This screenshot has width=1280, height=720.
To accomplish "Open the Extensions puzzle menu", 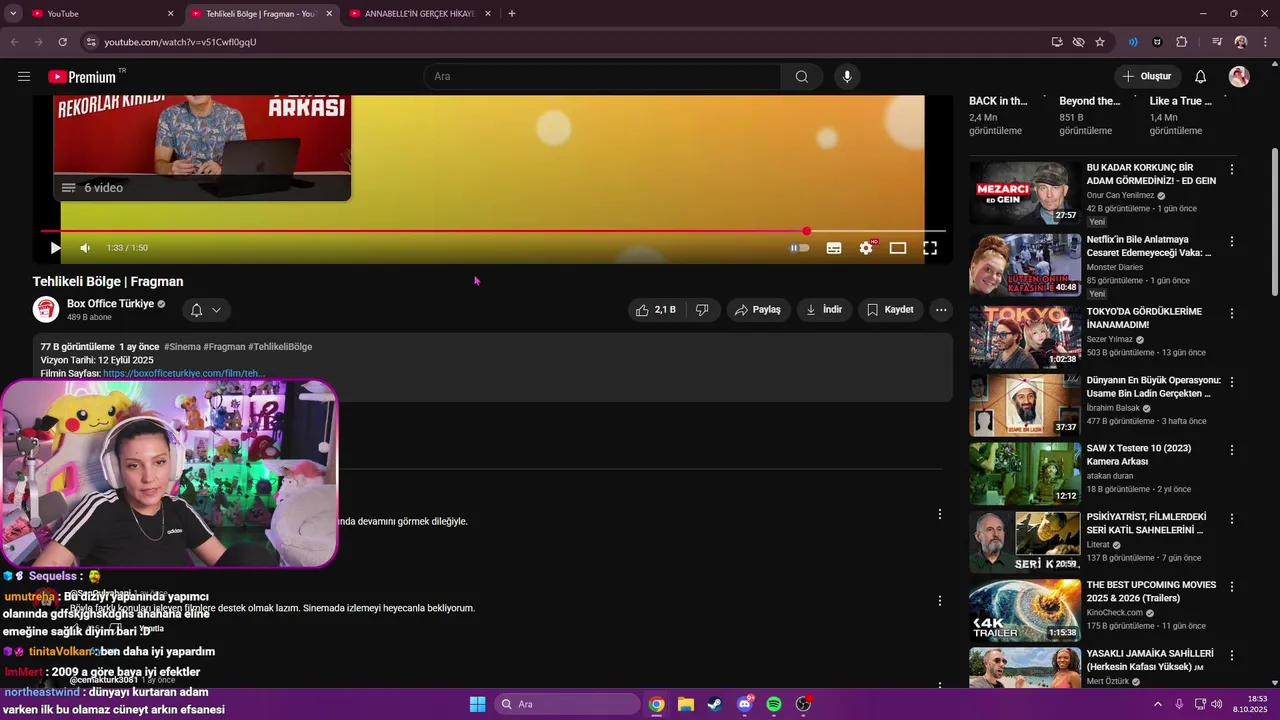I will [1182, 42].
